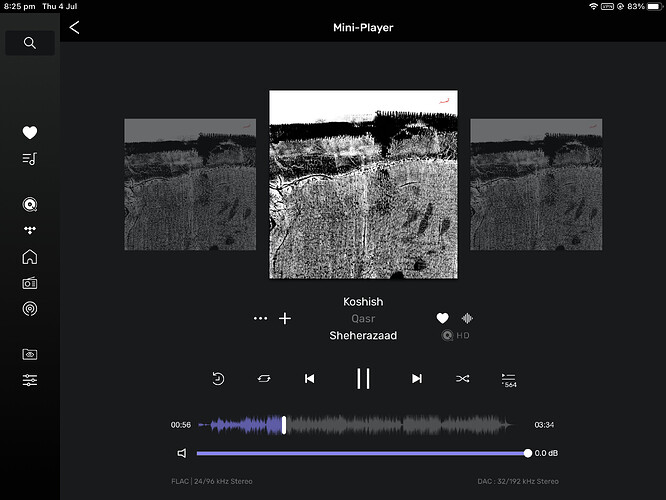Viewport: 666px width, 500px height.
Task: Select the previous album cover thumbnail
Action: pyautogui.click(x=190, y=184)
